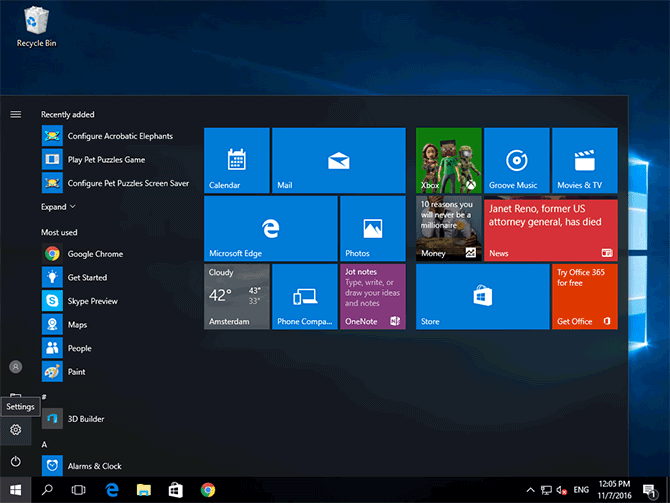This screenshot has width=670, height=503.
Task: Open the Money live tile
Action: [x=449, y=229]
